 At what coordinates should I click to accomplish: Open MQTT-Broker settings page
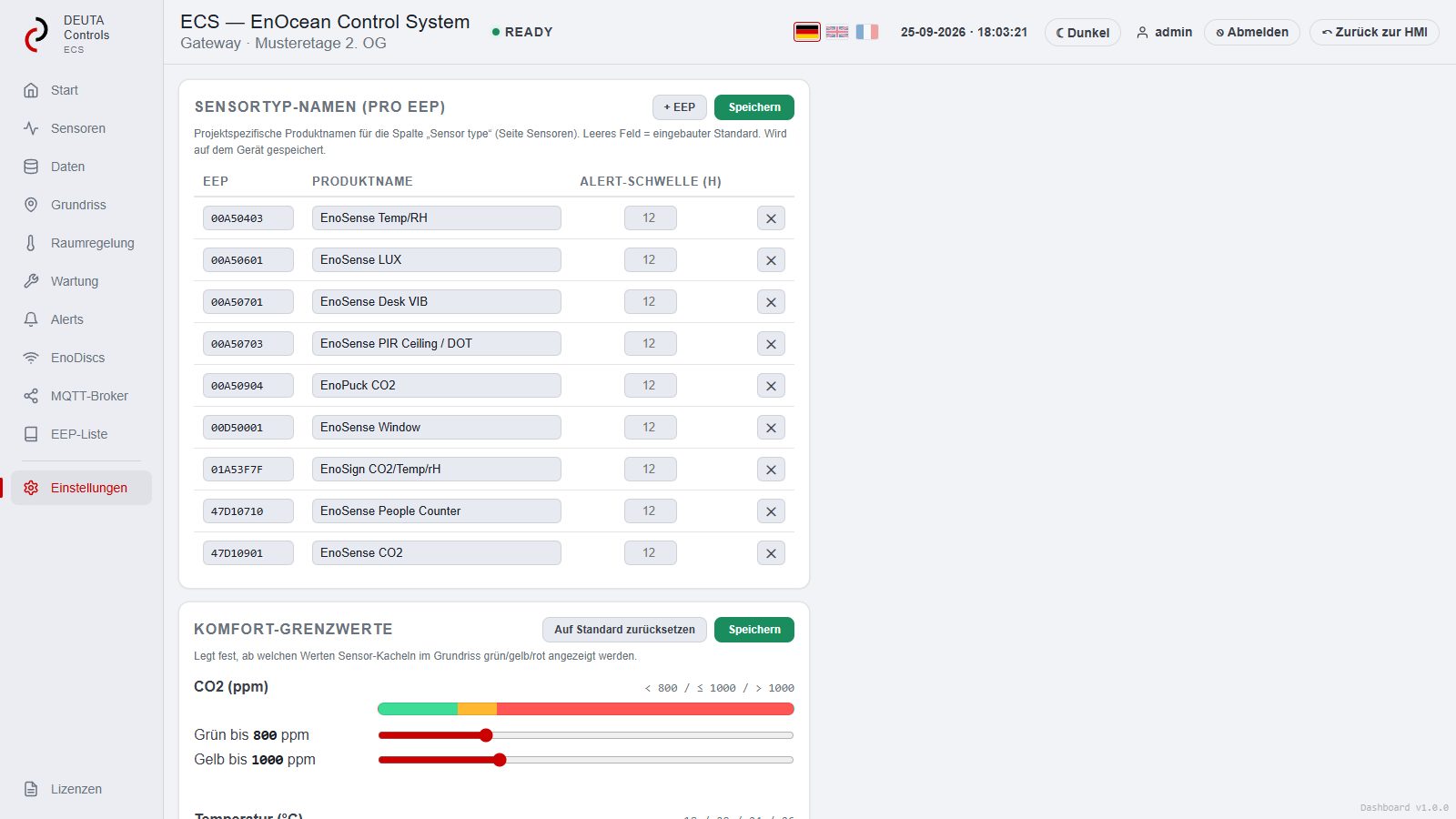pos(81,396)
